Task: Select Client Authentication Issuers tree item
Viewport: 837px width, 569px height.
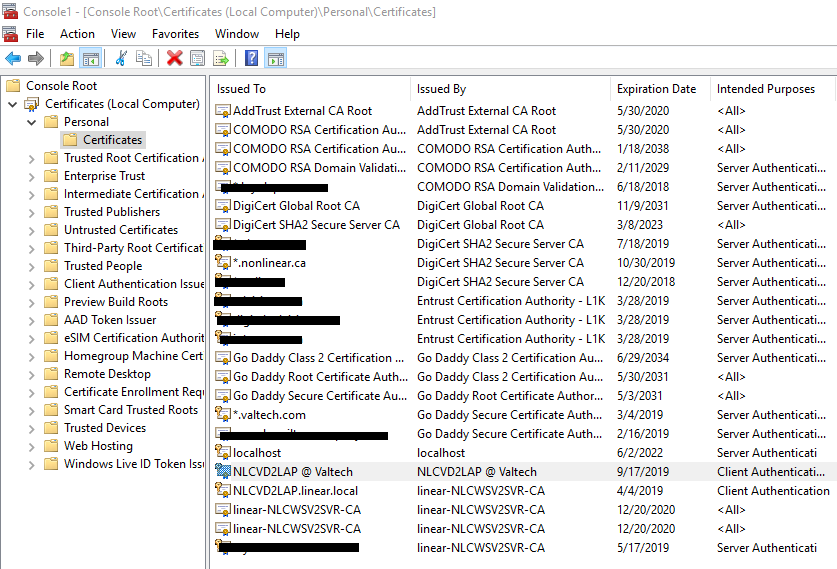Action: (134, 284)
